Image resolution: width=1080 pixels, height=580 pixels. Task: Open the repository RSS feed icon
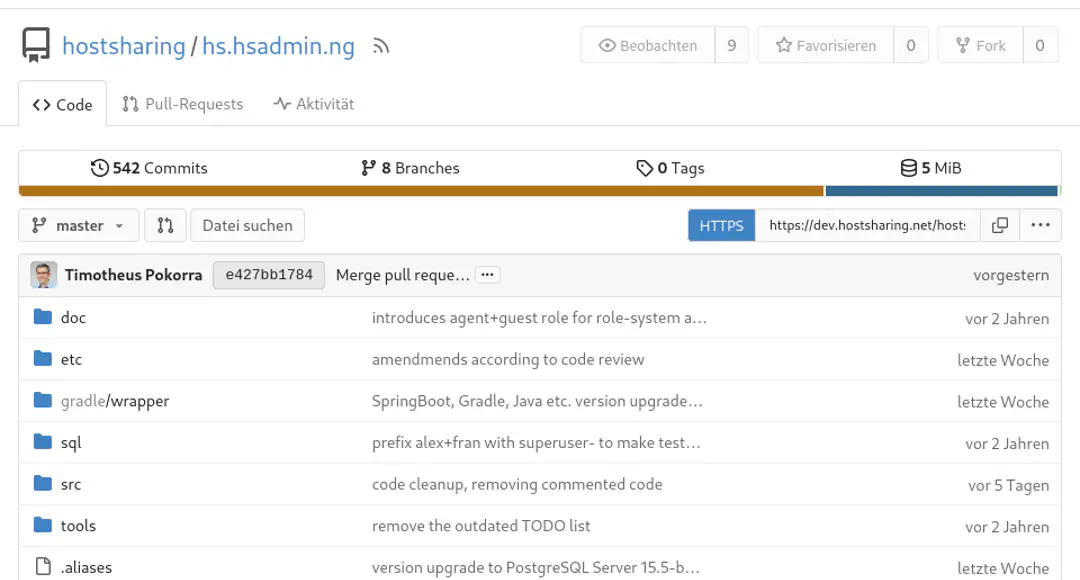381,46
